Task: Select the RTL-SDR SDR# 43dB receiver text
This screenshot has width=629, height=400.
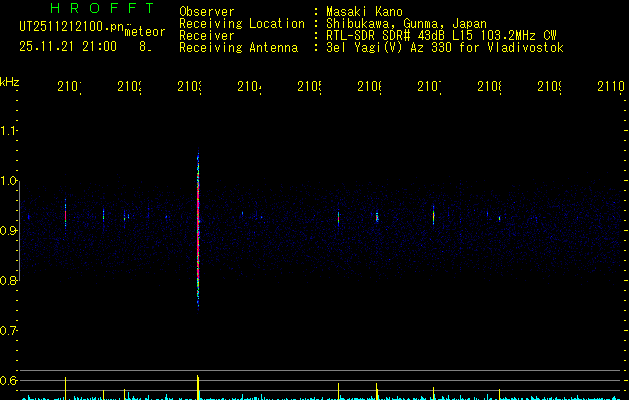Action: 441,36
